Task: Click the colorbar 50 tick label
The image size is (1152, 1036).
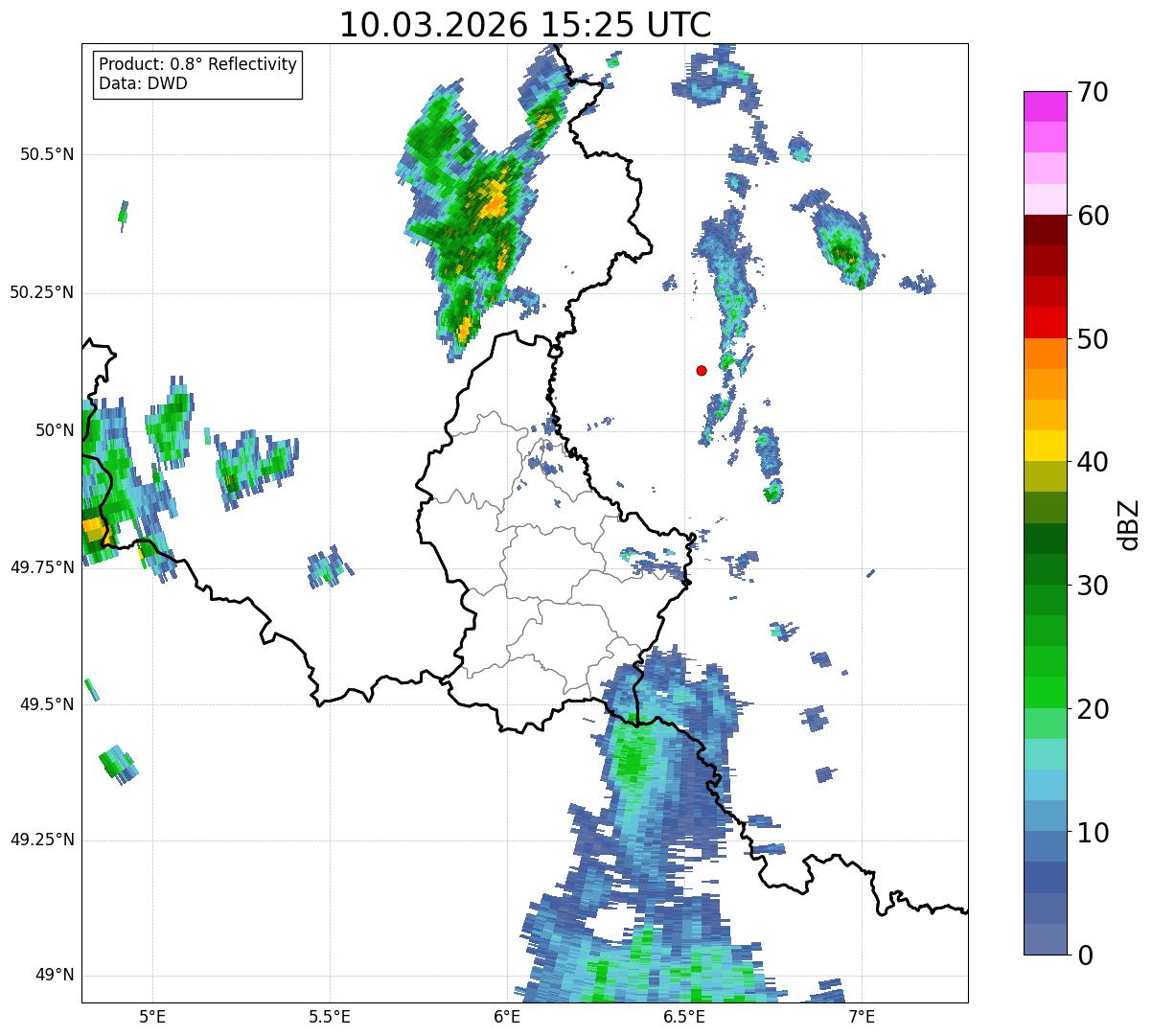Action: [1093, 338]
